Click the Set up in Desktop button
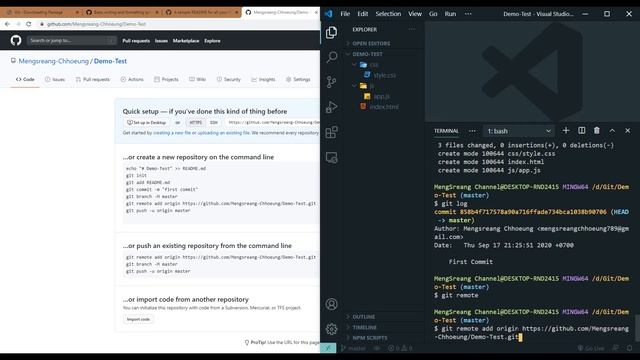 click(146, 122)
